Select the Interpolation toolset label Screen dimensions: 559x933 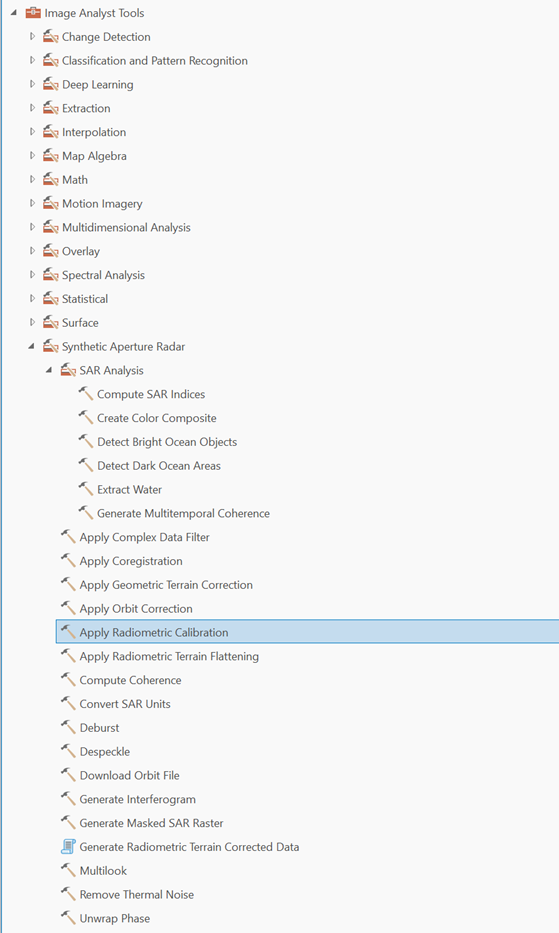tap(94, 132)
